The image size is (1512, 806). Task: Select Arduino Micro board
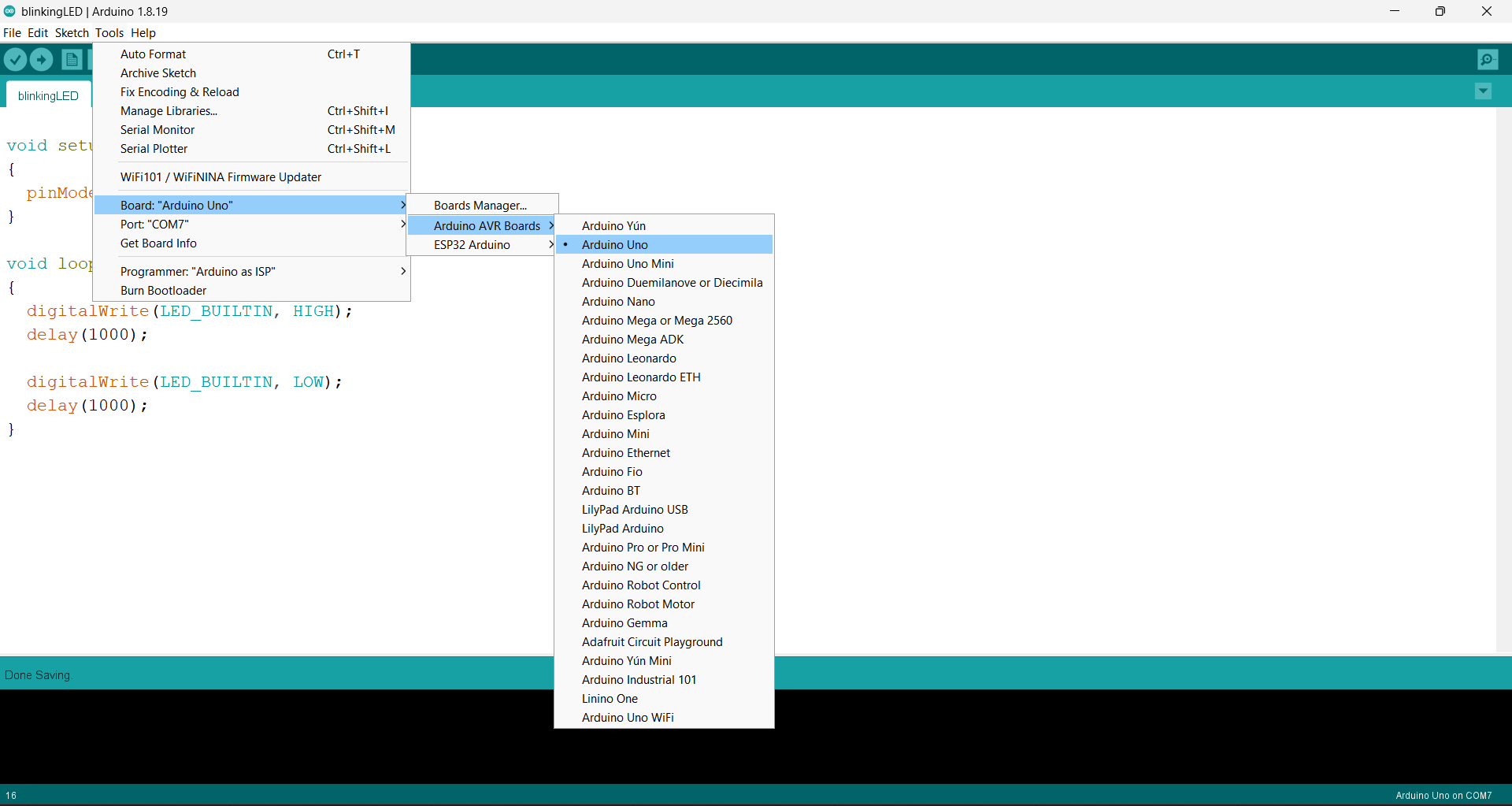tap(664, 396)
